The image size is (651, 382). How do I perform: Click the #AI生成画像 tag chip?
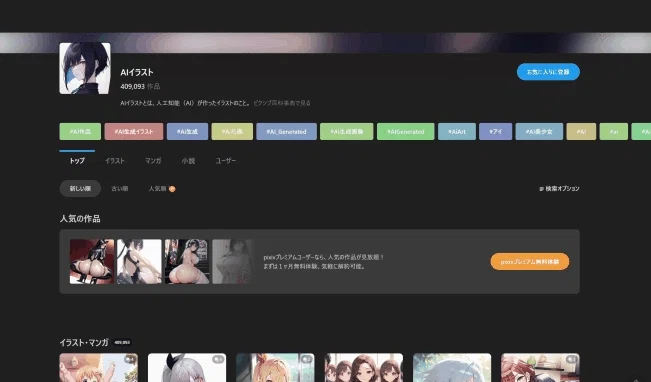click(x=347, y=132)
